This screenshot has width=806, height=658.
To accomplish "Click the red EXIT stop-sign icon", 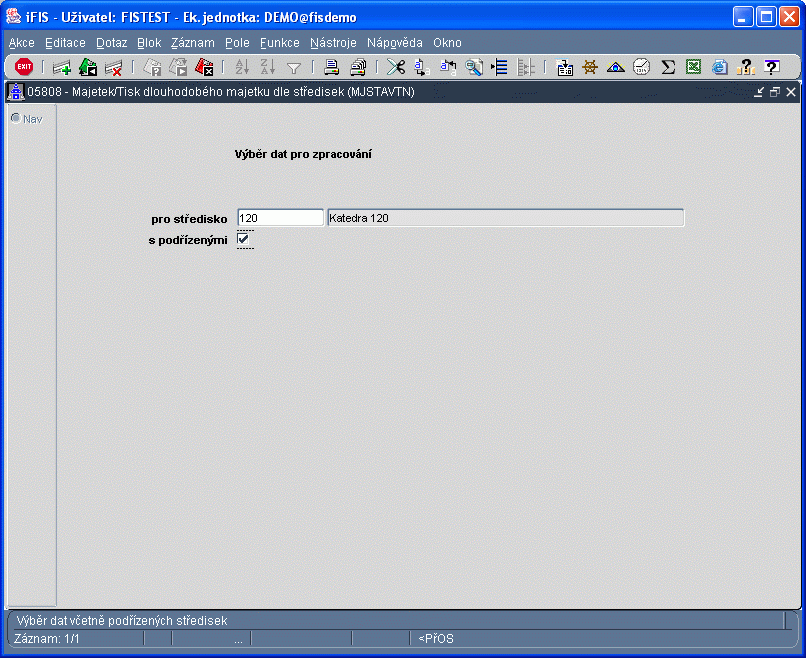I will pyautogui.click(x=24, y=67).
